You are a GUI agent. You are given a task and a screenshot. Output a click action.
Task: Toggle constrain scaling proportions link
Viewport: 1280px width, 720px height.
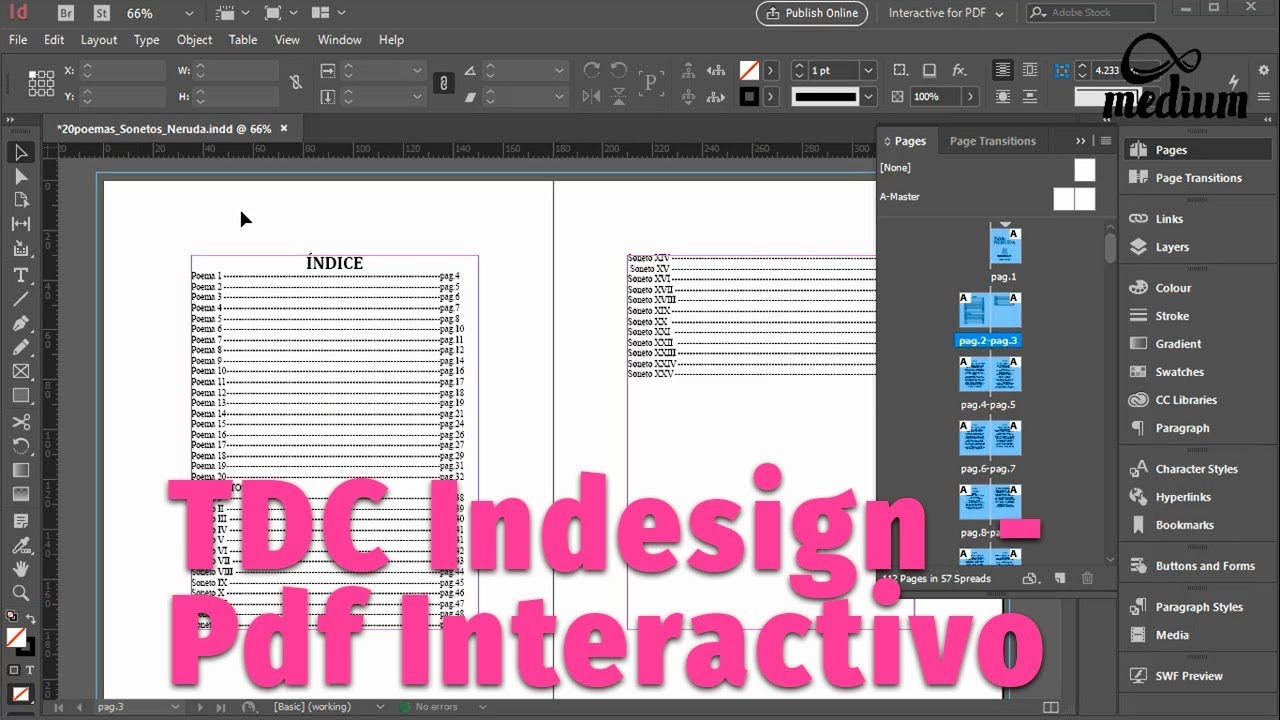(x=444, y=83)
